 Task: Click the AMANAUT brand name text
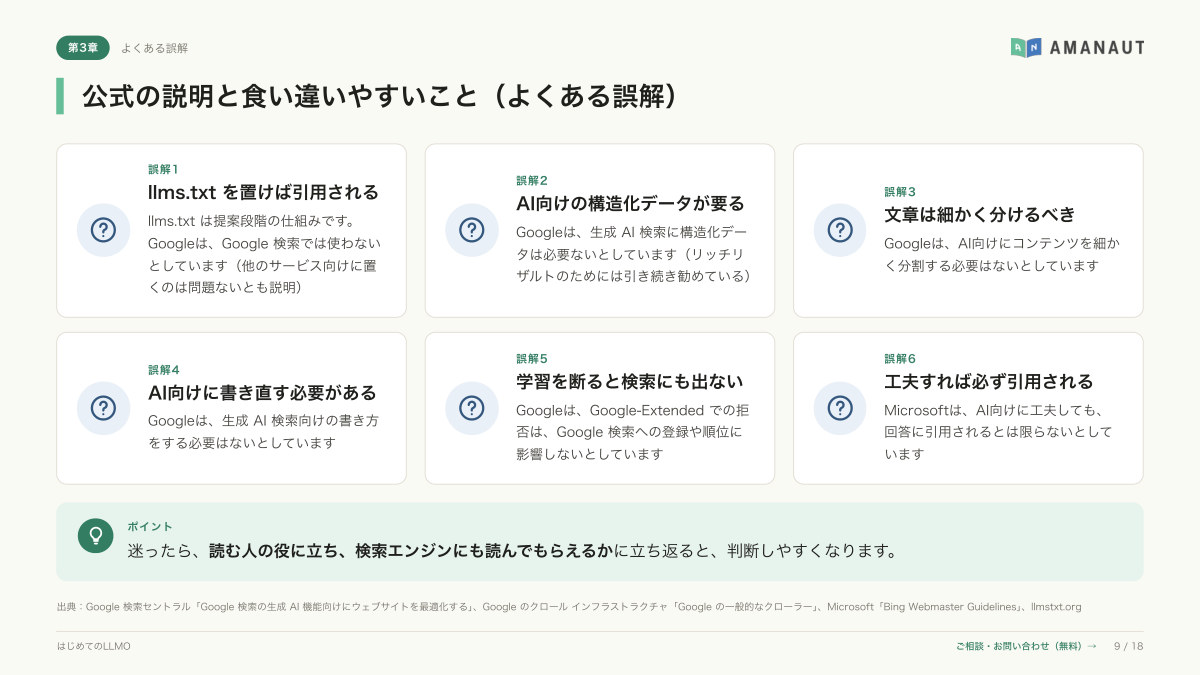click(1098, 47)
